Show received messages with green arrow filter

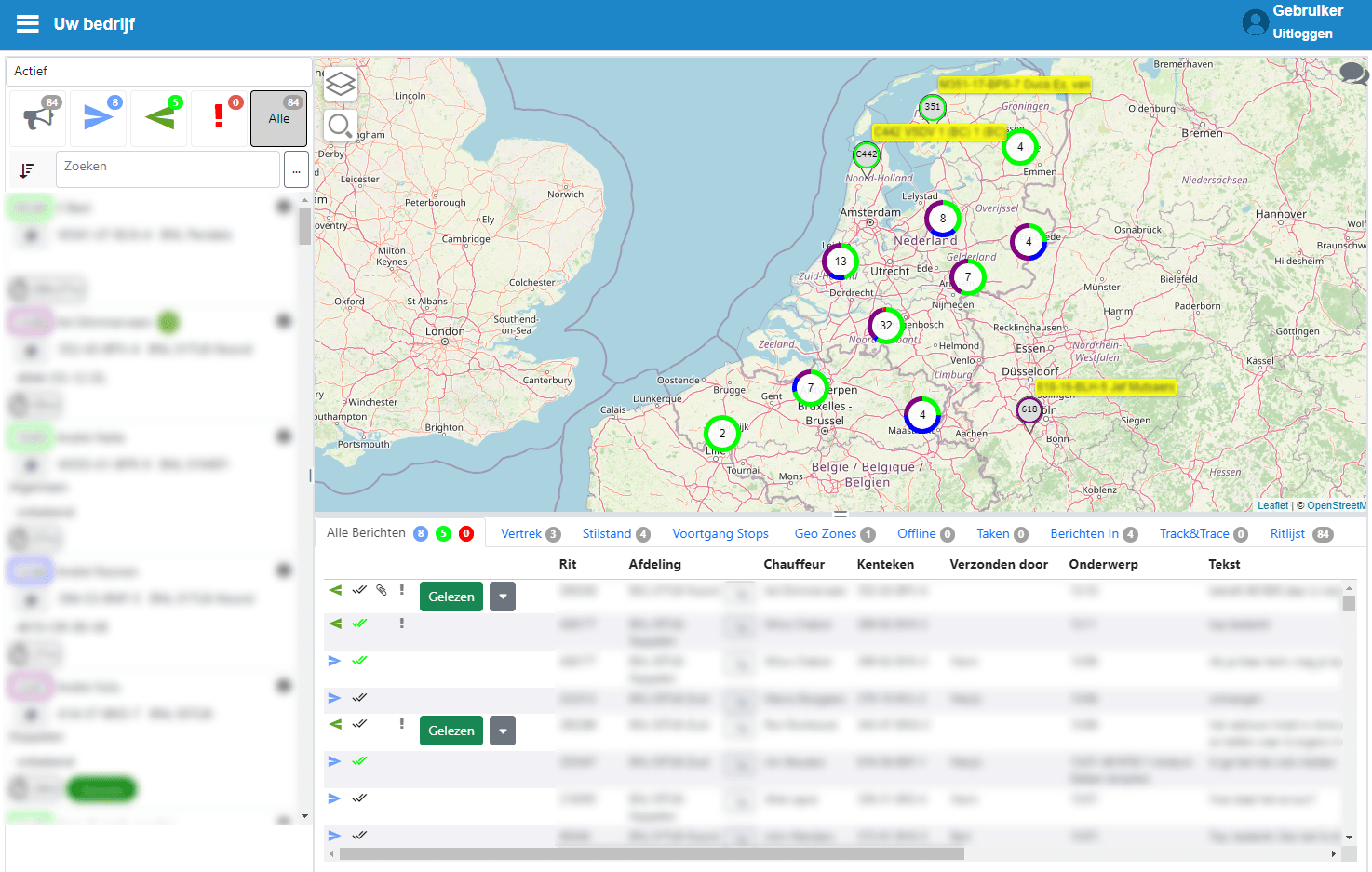(159, 118)
